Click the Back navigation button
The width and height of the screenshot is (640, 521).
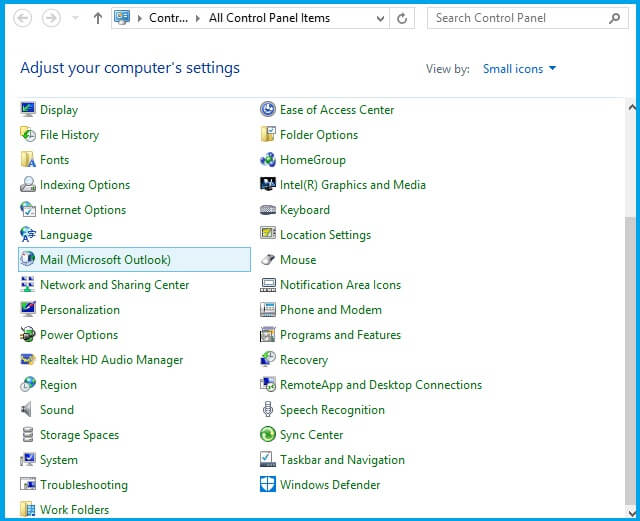22,18
